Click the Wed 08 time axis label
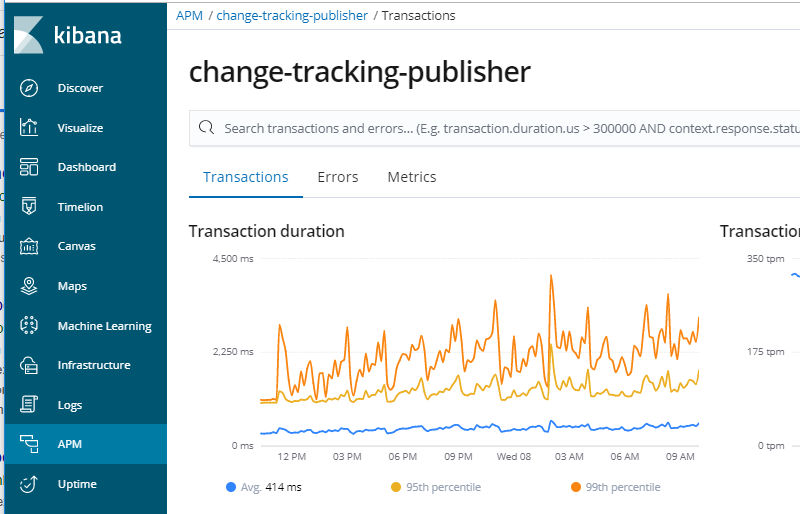800x514 pixels. click(x=514, y=457)
